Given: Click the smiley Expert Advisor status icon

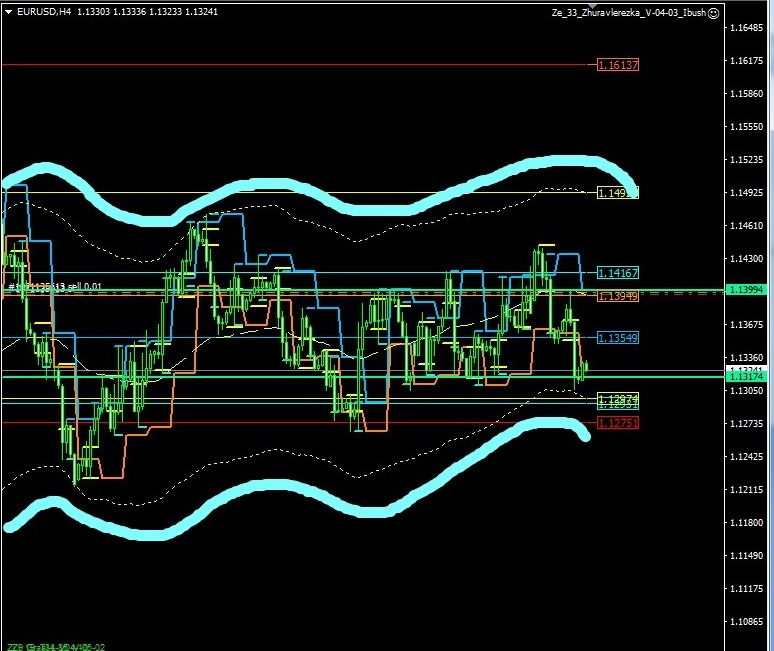Looking at the screenshot, I should click(x=713, y=13).
